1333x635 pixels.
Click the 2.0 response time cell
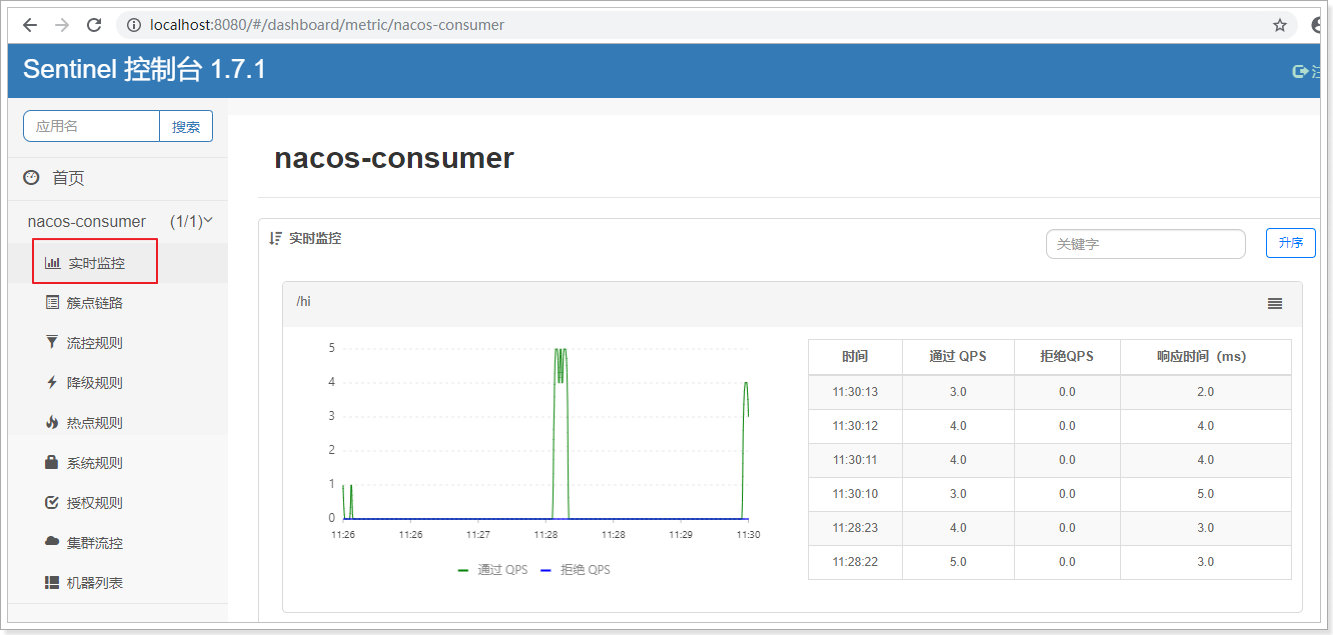coord(1206,392)
